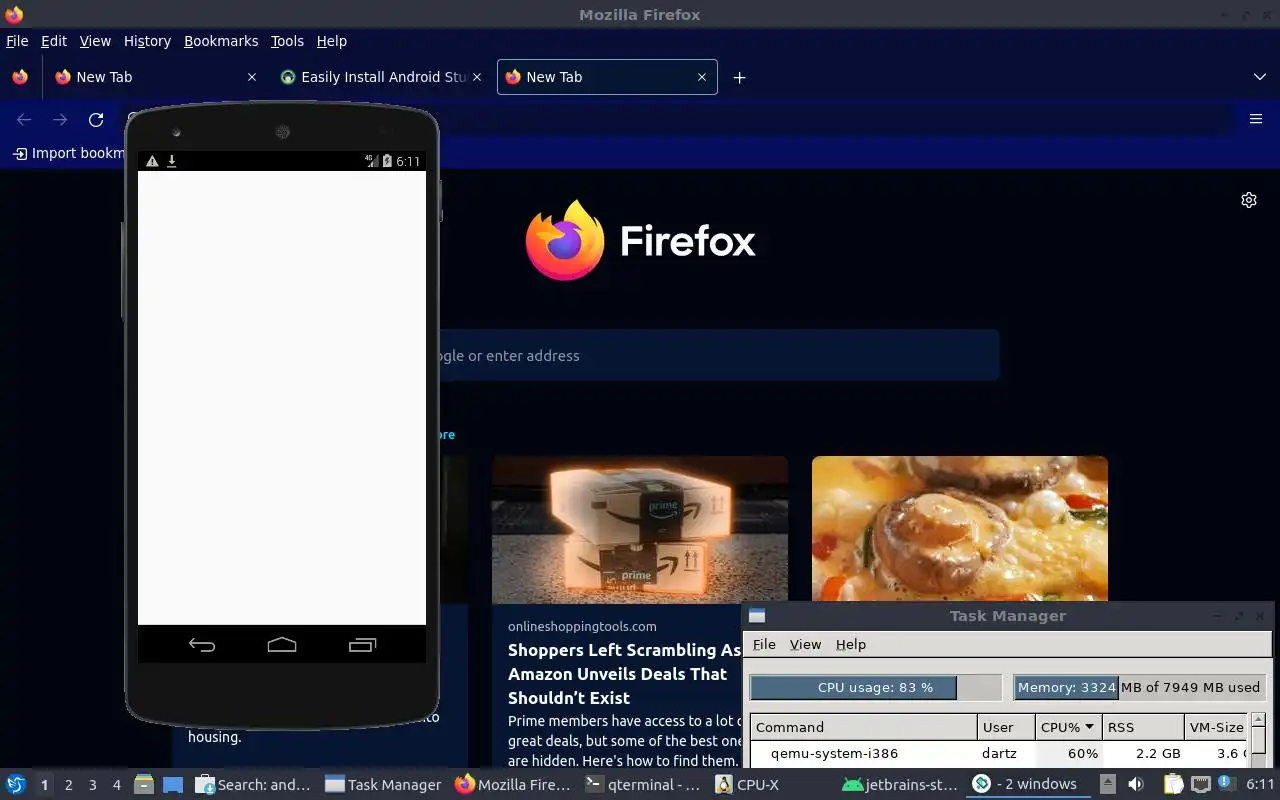This screenshot has width=1280, height=800.
Task: Expand the list all tabs chevron
Action: 1260,77
